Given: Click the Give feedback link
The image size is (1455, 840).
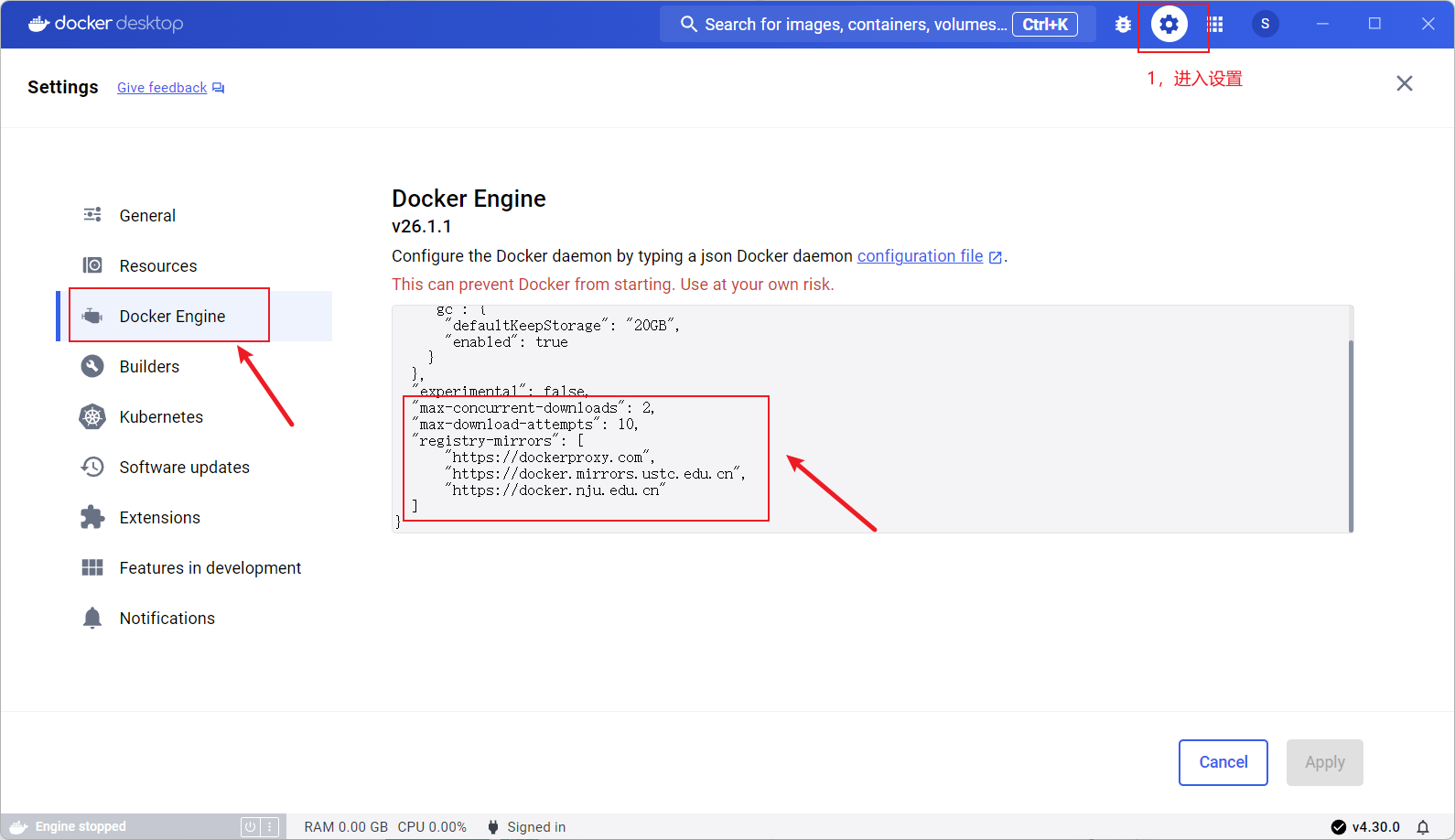Looking at the screenshot, I should pos(162,88).
